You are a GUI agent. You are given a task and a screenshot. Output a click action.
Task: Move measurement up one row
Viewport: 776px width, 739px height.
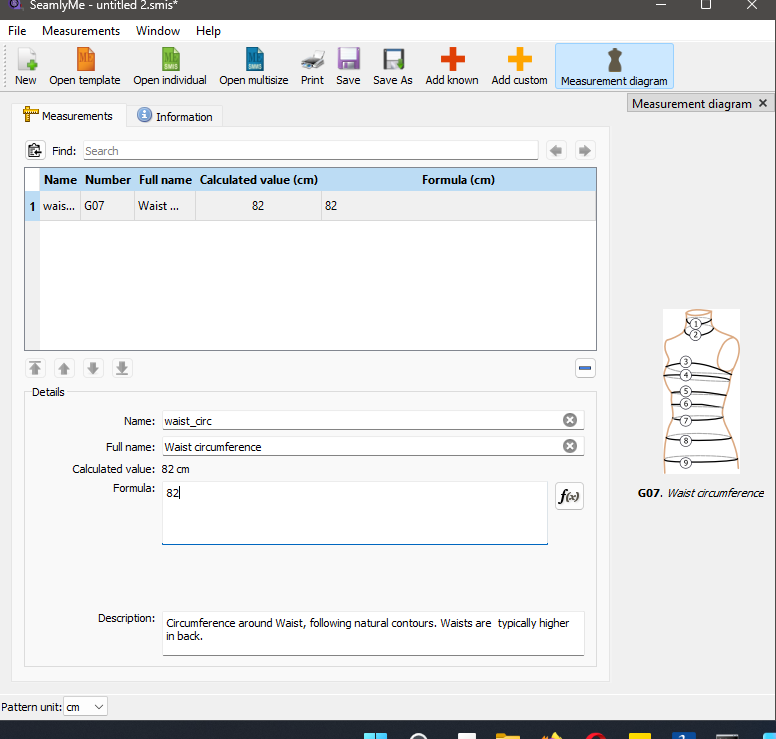click(64, 368)
